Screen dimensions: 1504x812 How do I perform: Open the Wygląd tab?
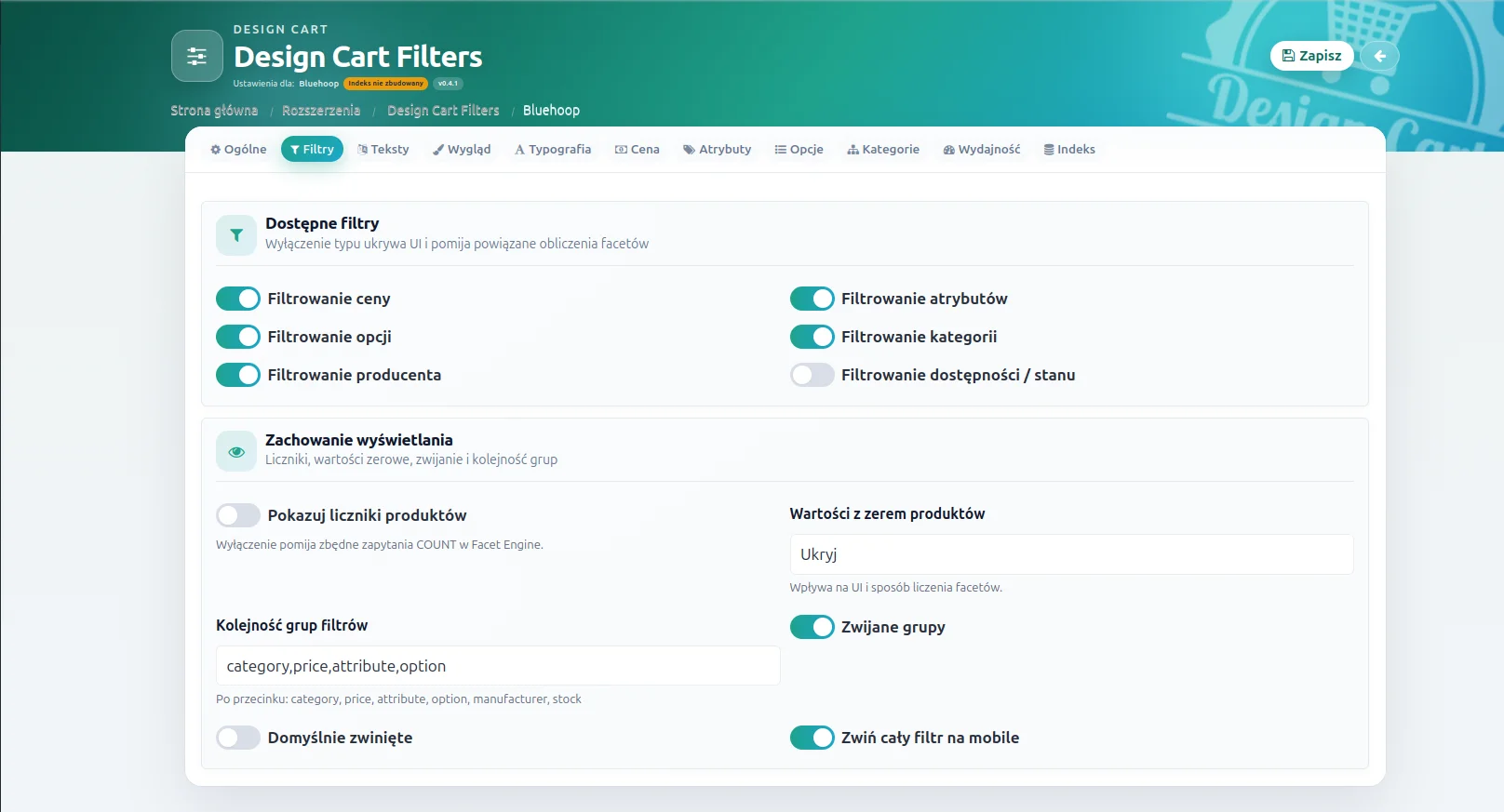(462, 149)
